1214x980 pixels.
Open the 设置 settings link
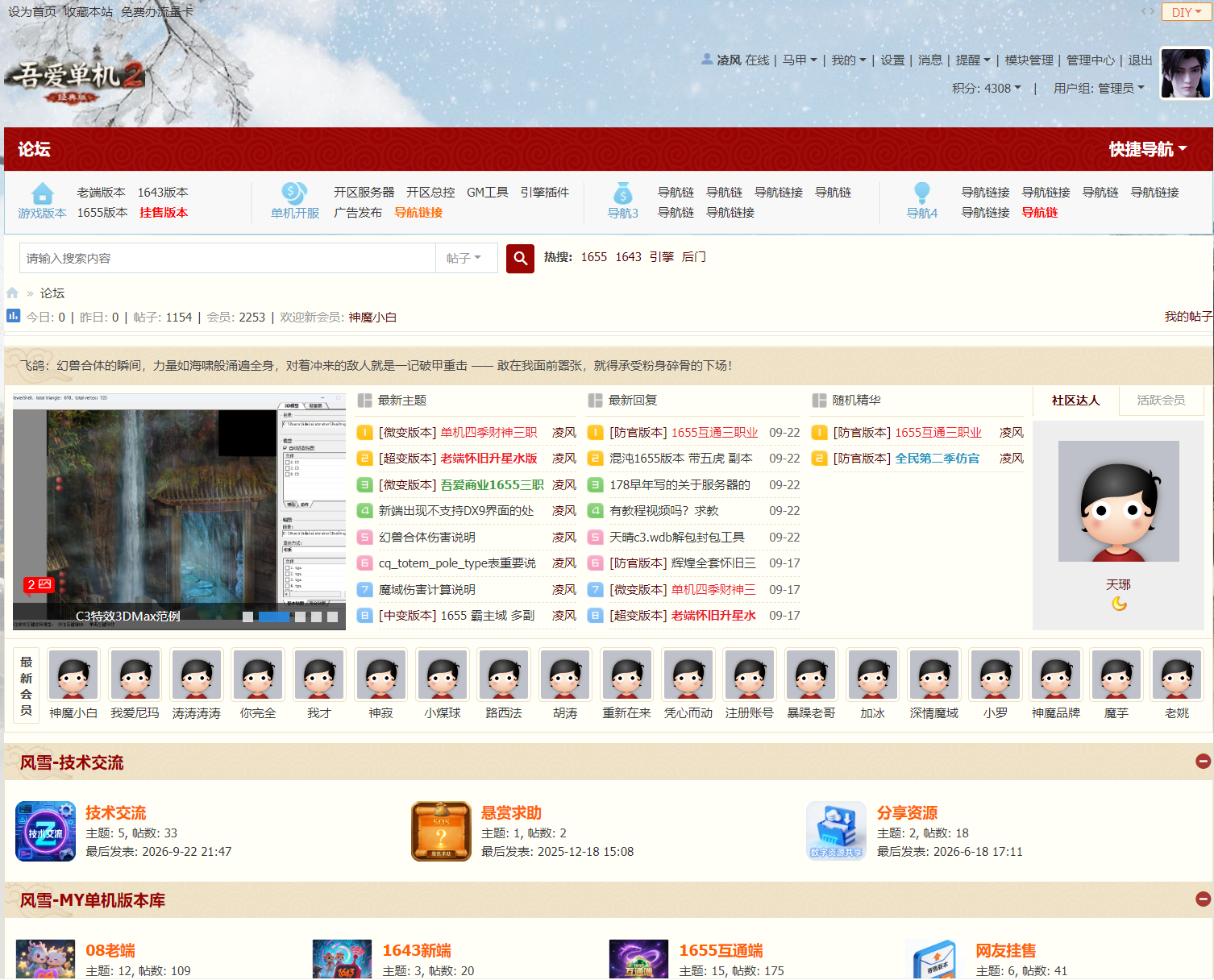892,60
